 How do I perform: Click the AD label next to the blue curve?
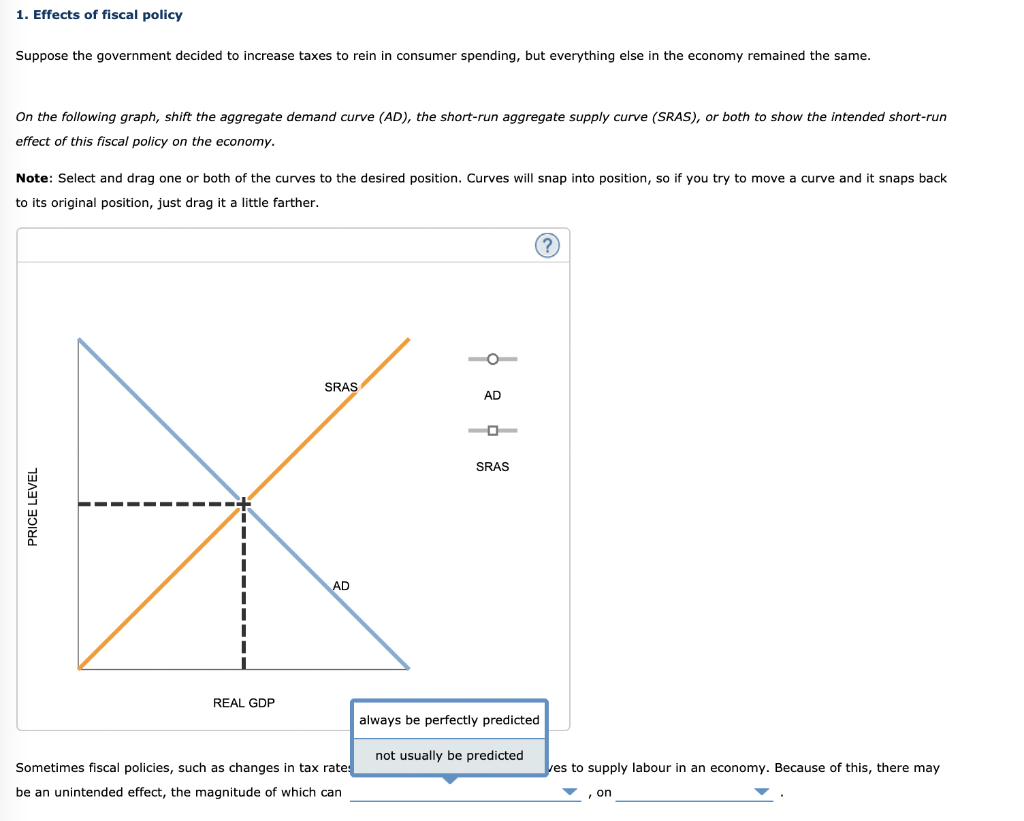coord(341,586)
